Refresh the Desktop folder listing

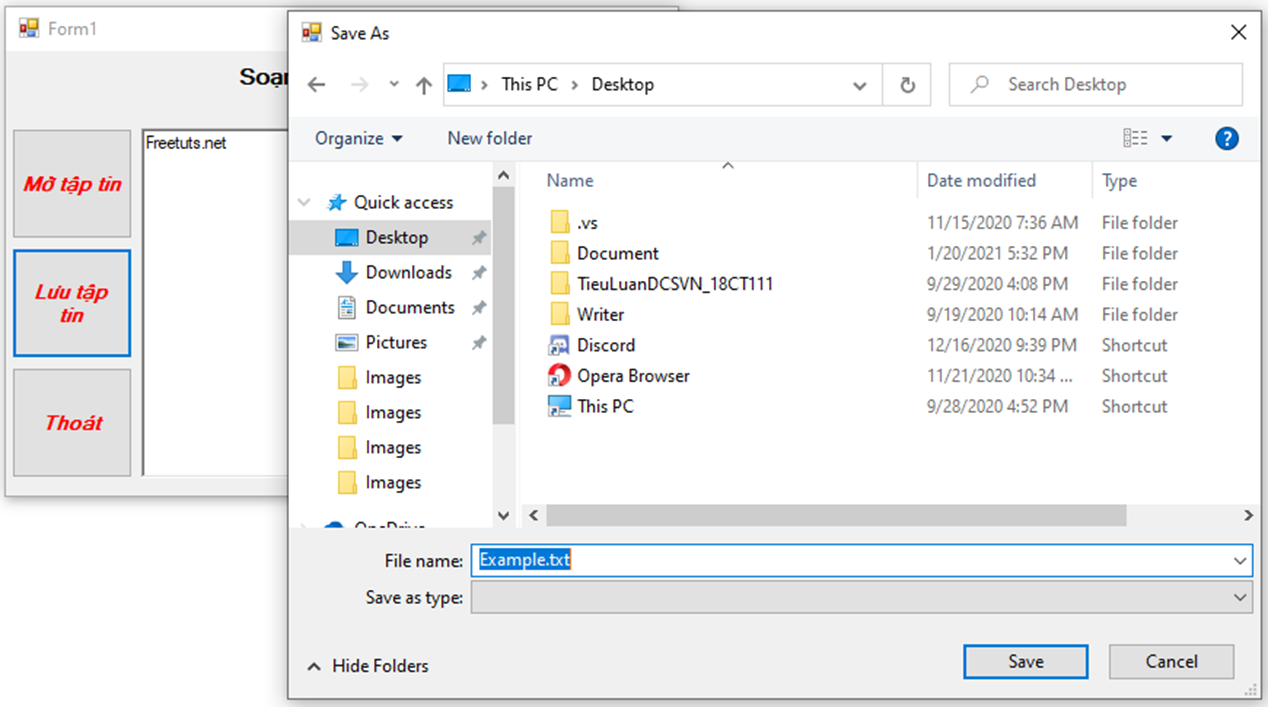tap(907, 85)
